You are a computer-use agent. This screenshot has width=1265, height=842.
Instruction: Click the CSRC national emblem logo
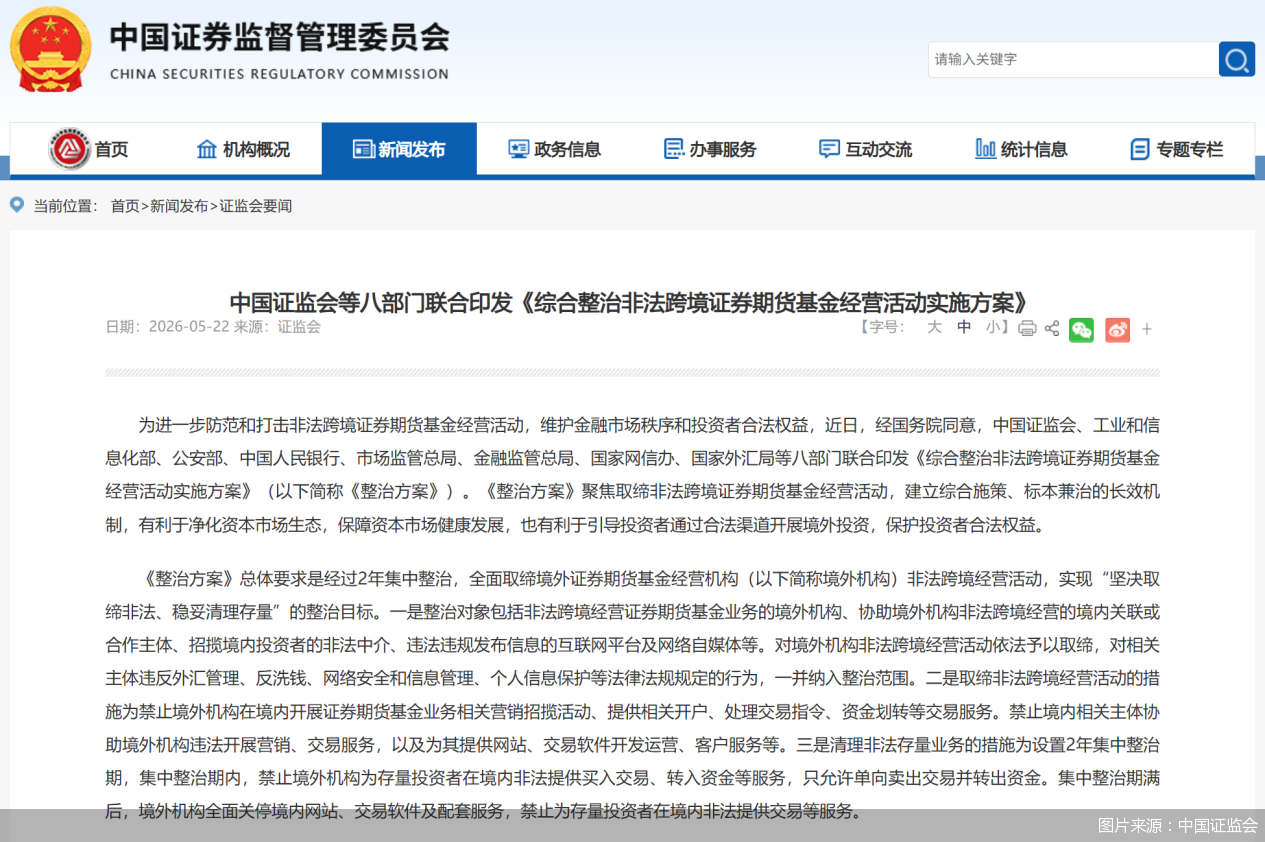(50, 50)
